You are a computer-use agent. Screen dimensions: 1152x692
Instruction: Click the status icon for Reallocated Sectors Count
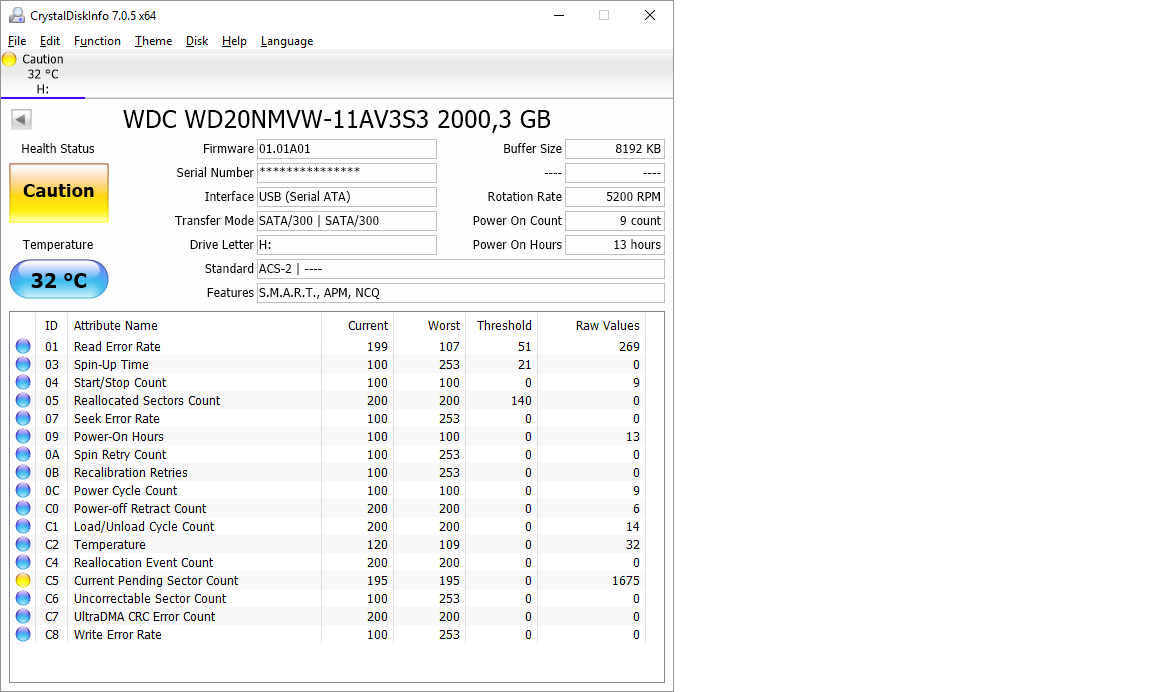click(x=24, y=400)
